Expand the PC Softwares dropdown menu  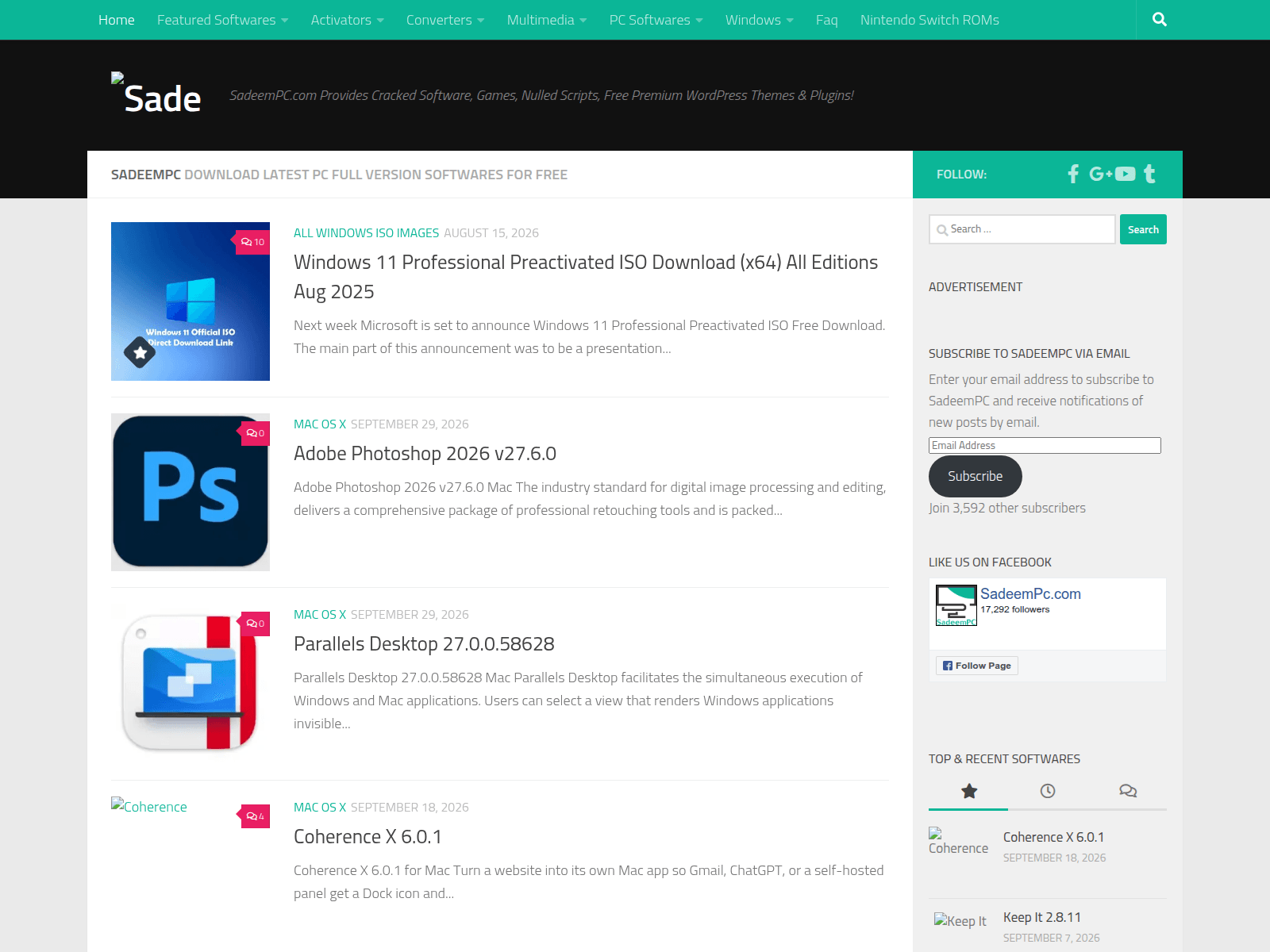[656, 20]
